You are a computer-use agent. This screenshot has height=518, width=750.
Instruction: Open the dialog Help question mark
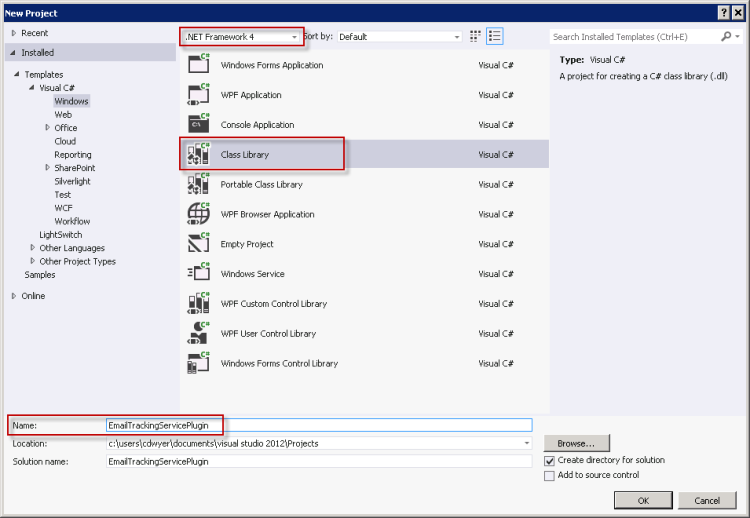[x=724, y=13]
